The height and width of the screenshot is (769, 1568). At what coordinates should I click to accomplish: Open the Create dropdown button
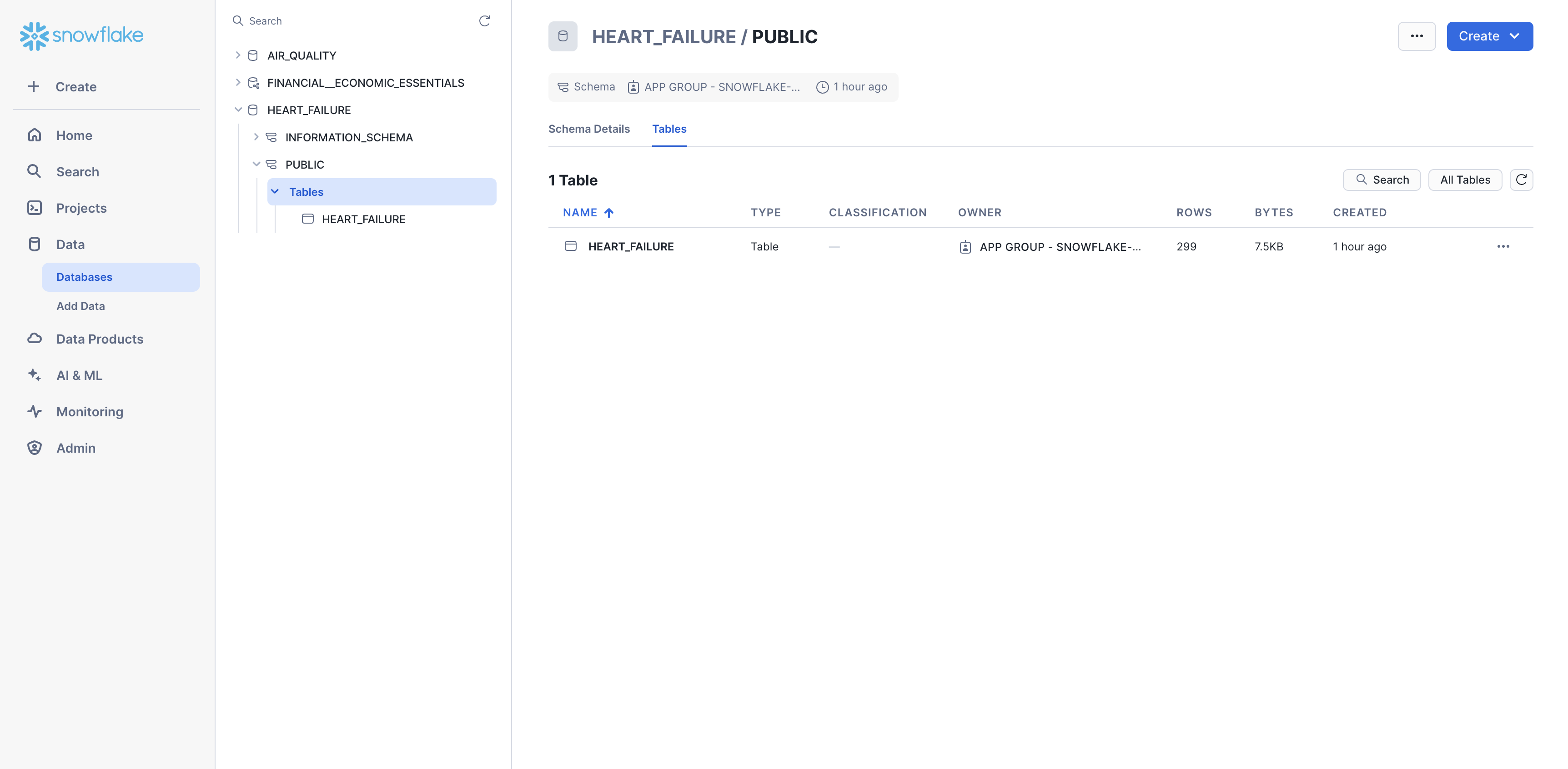coord(1489,36)
